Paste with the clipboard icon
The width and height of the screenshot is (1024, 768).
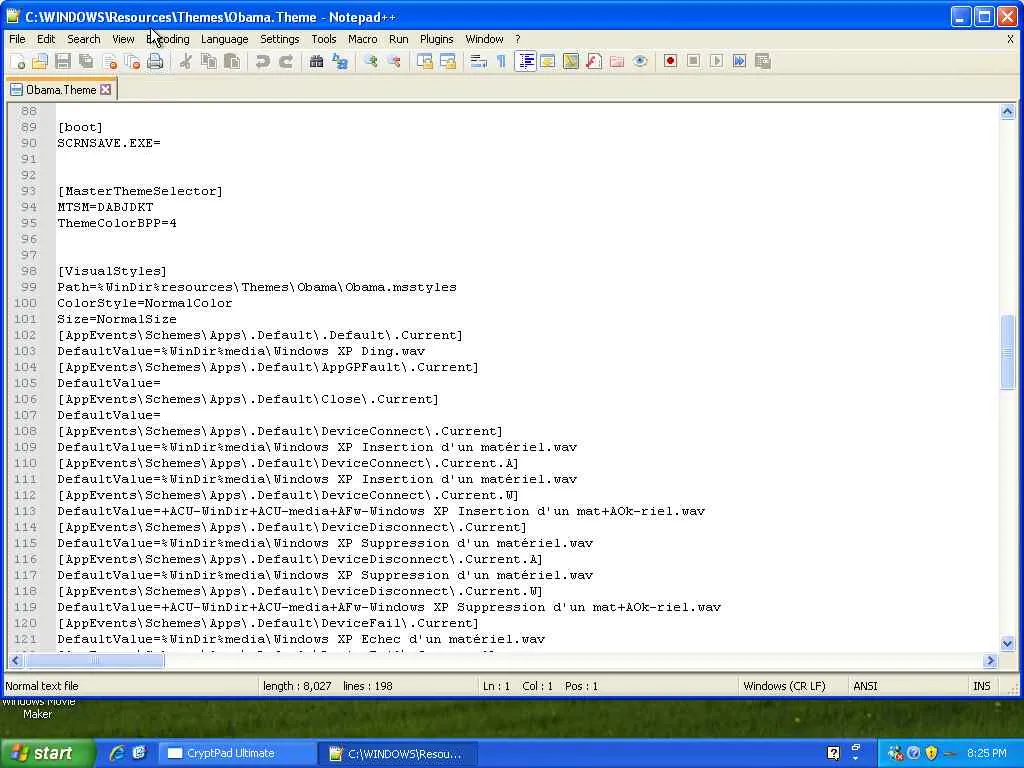[232, 61]
